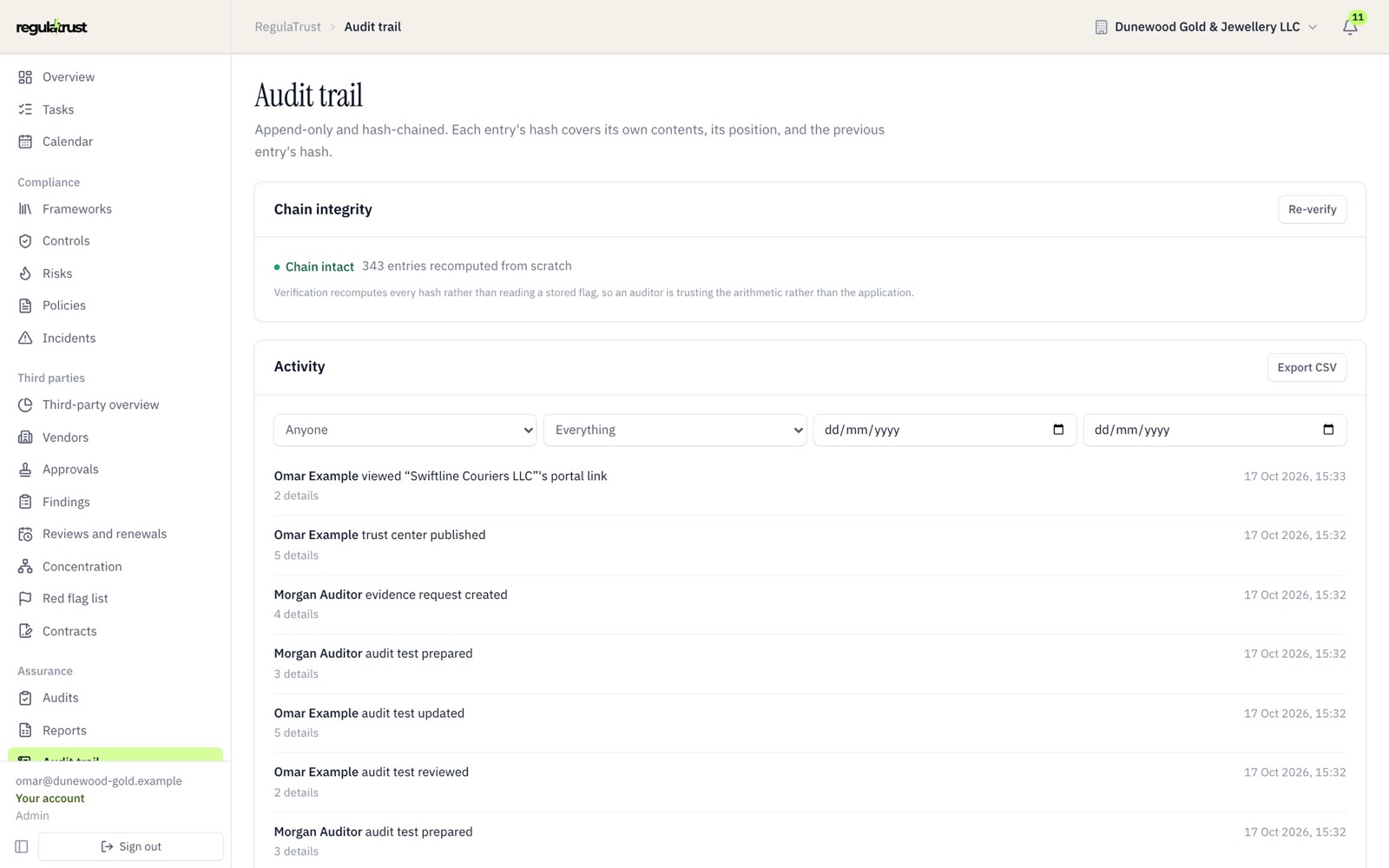Screen dimensions: 1389x868
Task: Click the Third-party overview pie icon
Action: pos(25,404)
